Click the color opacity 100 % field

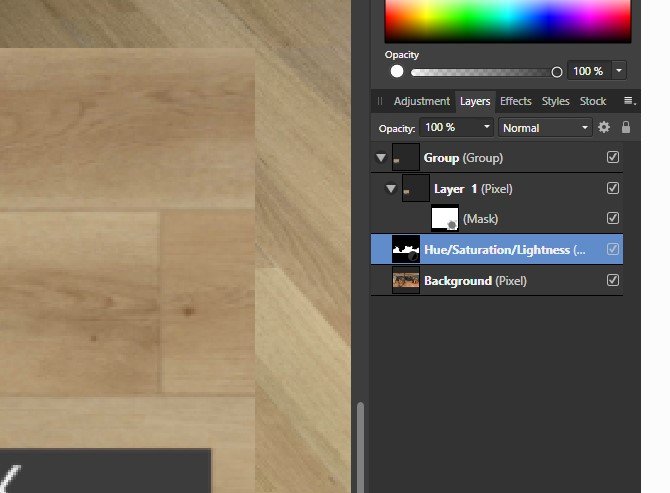590,71
